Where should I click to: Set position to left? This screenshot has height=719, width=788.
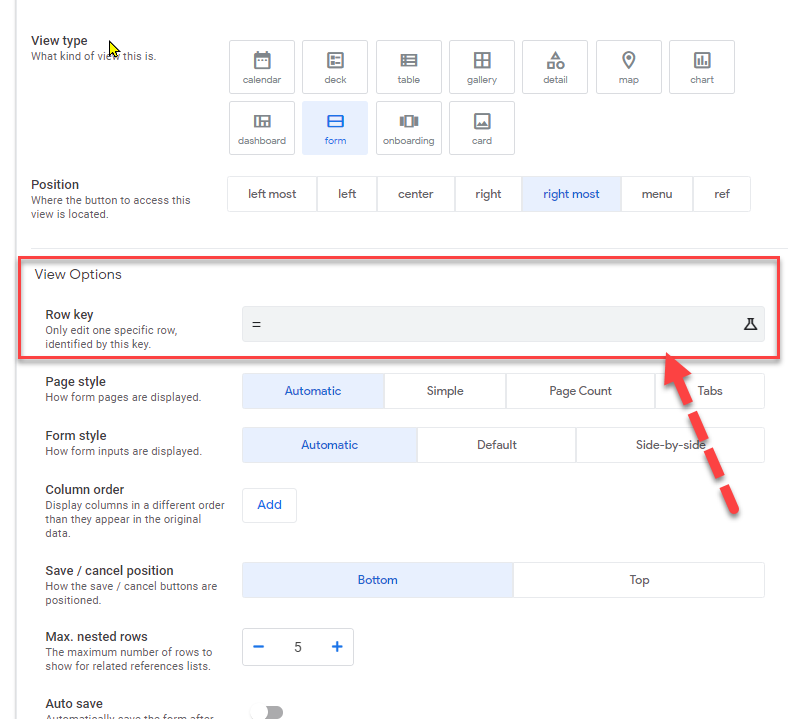pos(347,194)
